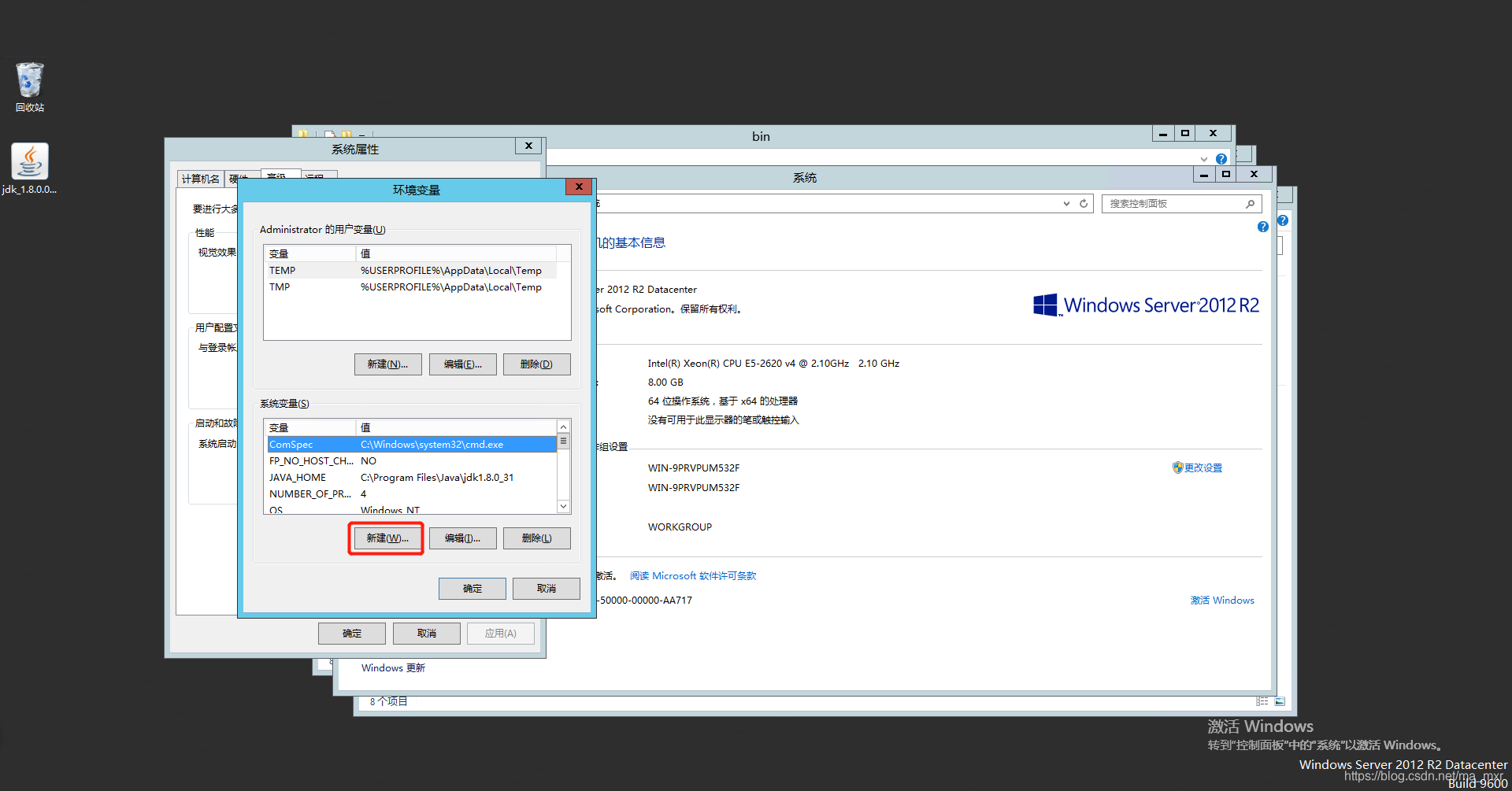The width and height of the screenshot is (1512, 791).
Task: Expand the ribbon chevron in bin window
Action: coord(1204,158)
